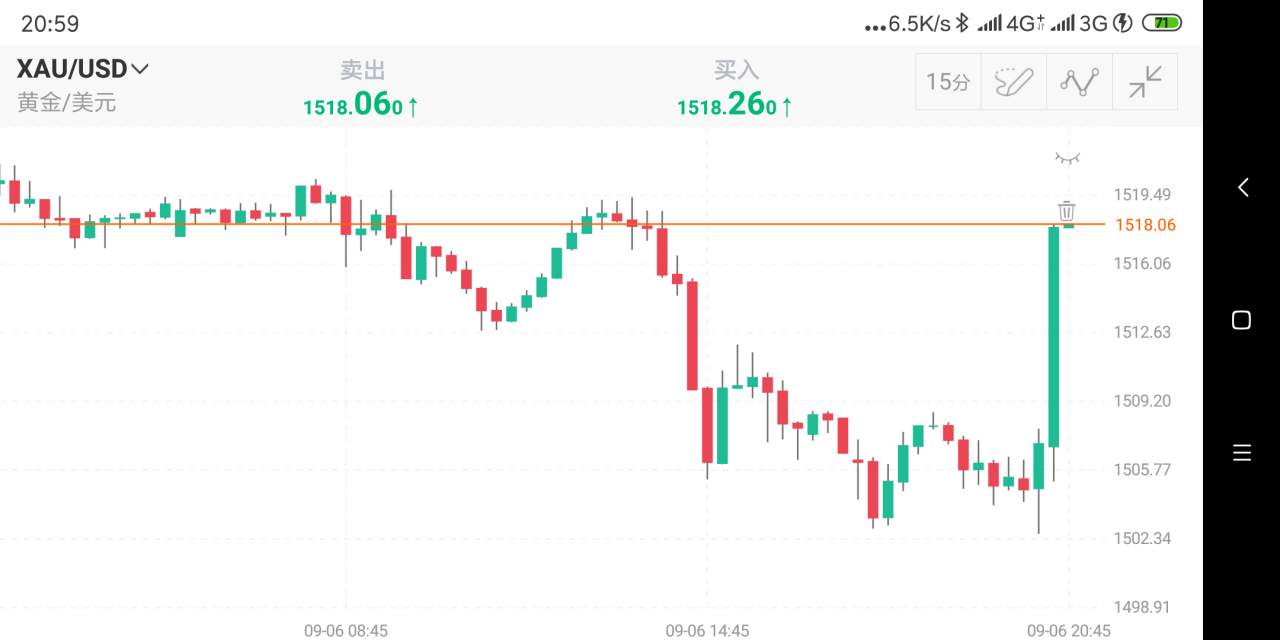
Task: Click the orange horizontal price line
Action: pyautogui.click(x=552, y=224)
